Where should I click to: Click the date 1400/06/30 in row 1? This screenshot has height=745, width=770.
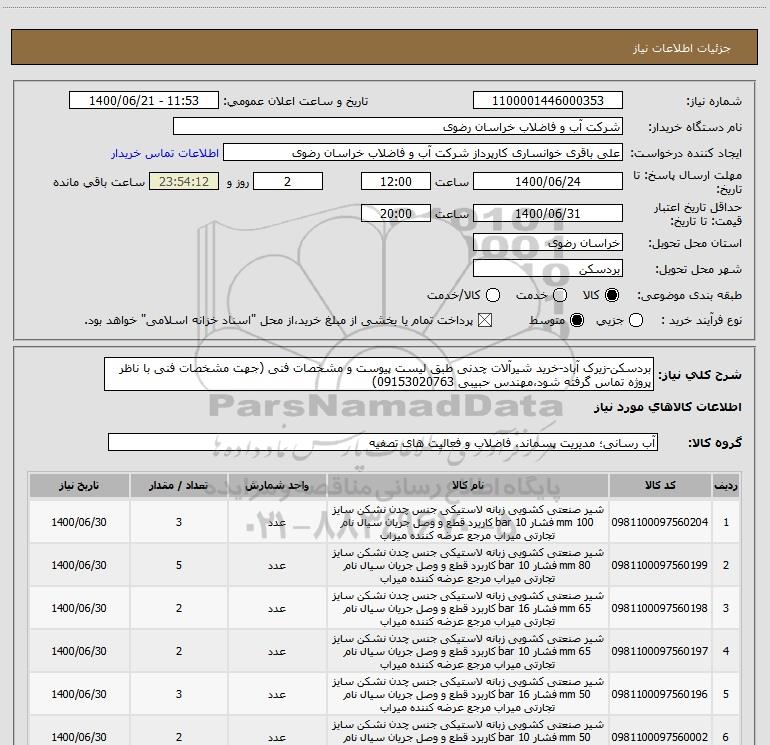(x=79, y=522)
